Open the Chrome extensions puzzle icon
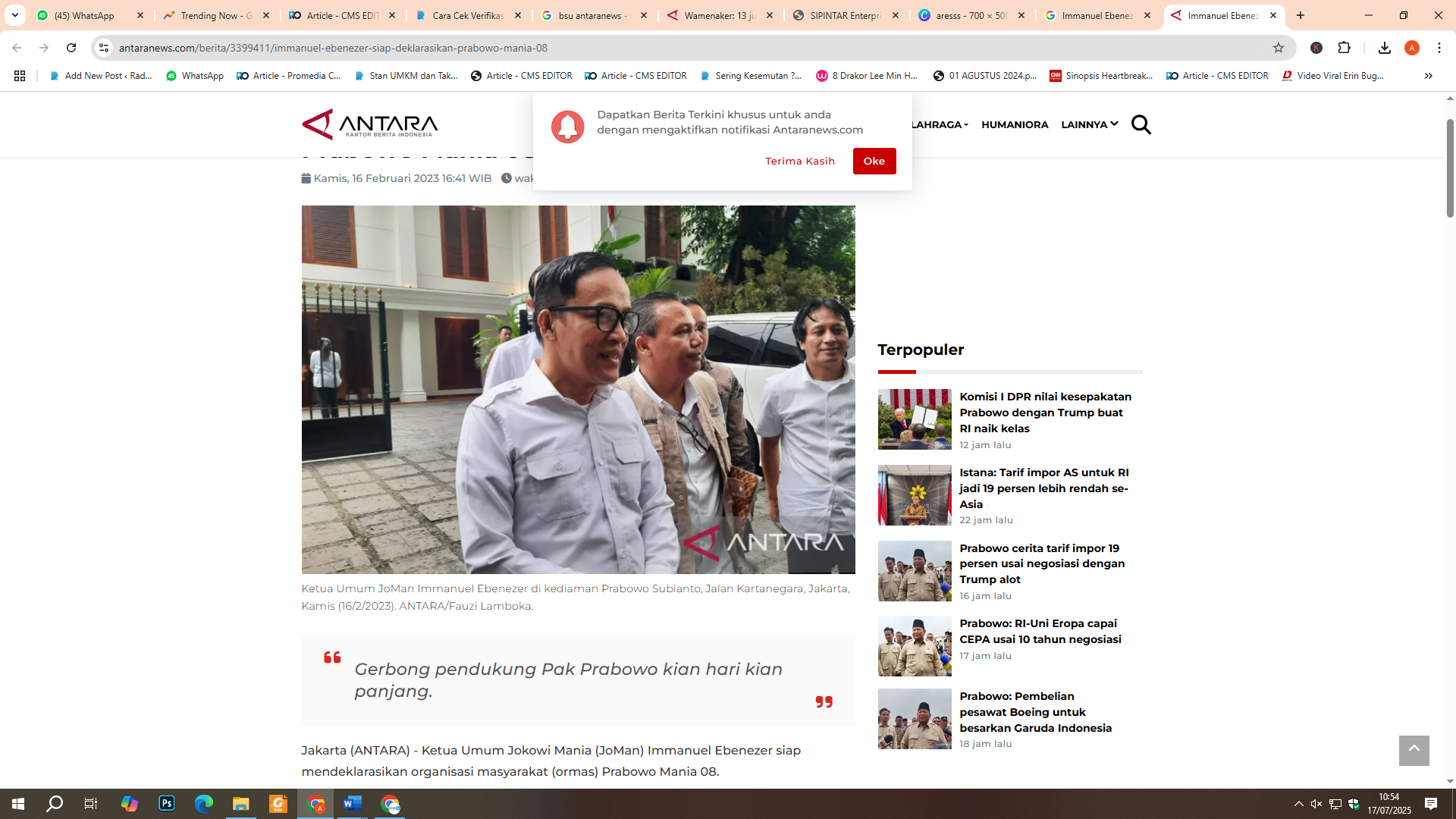The height and width of the screenshot is (819, 1456). [x=1344, y=48]
